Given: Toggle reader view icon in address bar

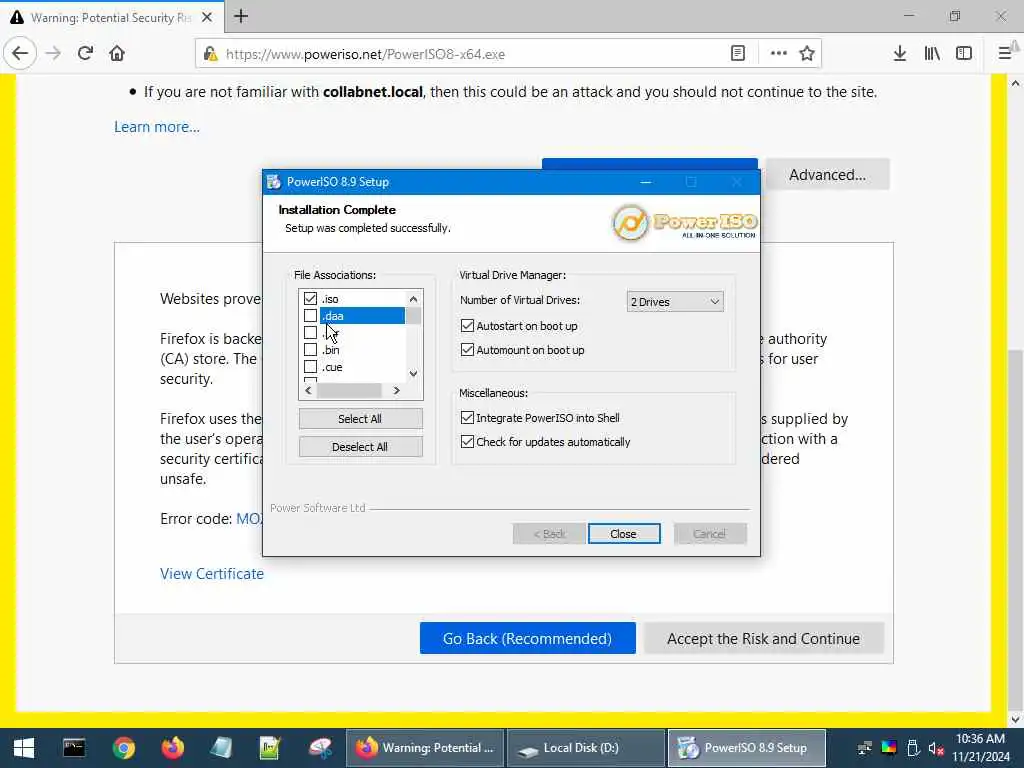Looking at the screenshot, I should (x=738, y=54).
